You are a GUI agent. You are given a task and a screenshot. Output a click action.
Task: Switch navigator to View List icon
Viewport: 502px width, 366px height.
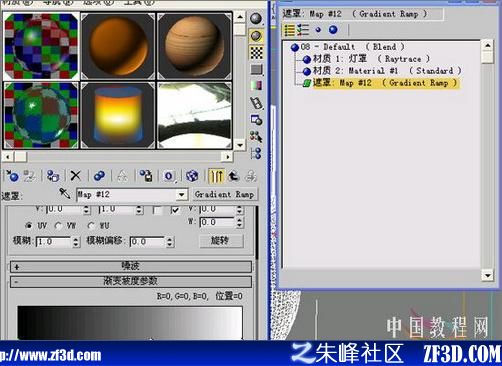(x=289, y=30)
